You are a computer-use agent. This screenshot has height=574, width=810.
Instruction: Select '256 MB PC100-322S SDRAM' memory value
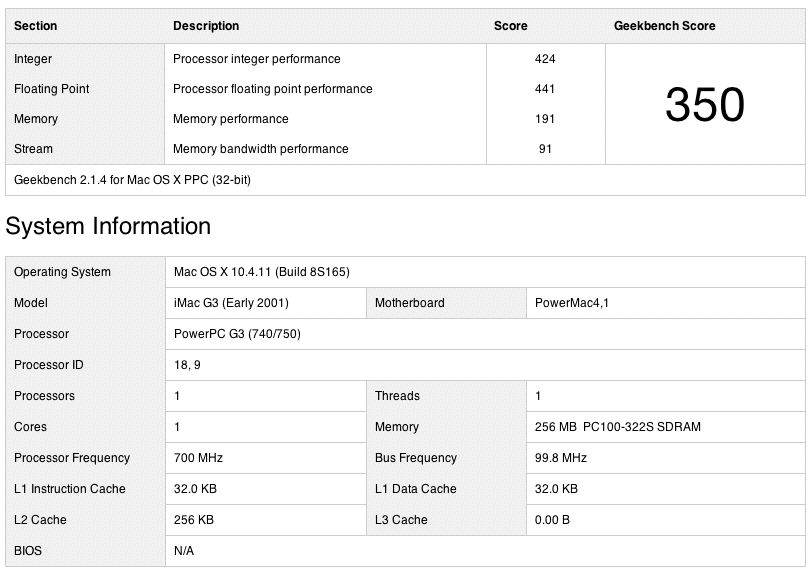618,427
